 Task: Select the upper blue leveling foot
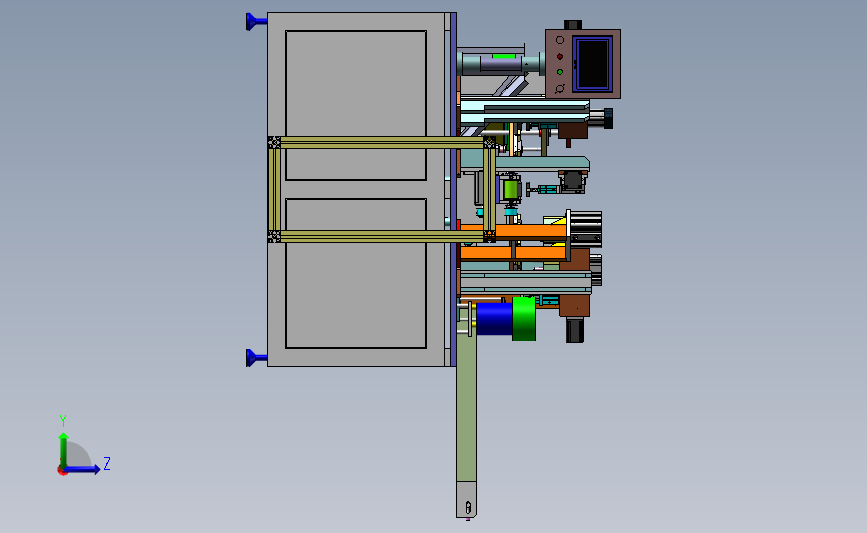[256, 22]
